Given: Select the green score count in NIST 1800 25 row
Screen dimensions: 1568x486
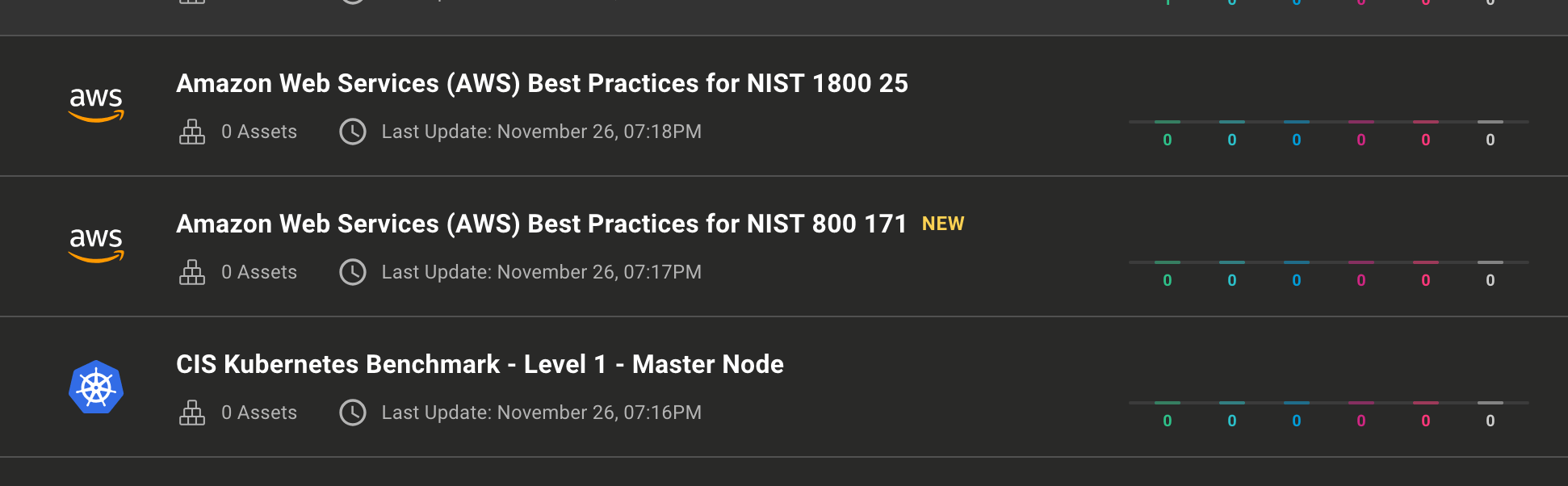Looking at the screenshot, I should (x=1168, y=140).
